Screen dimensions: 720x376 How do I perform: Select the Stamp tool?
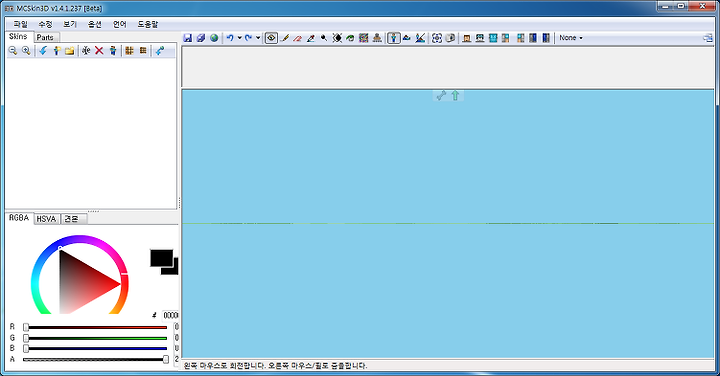tap(377, 38)
